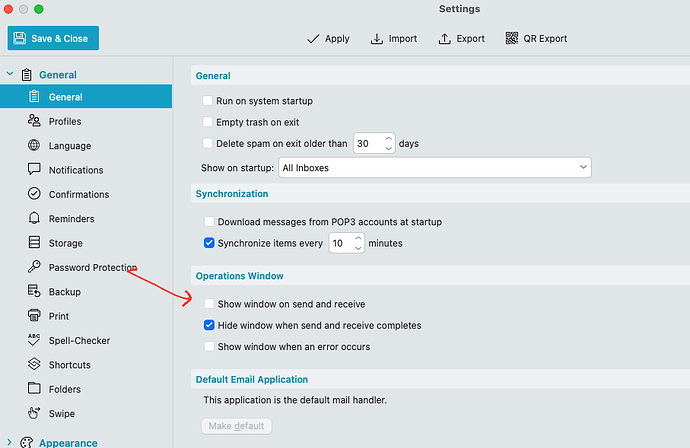The height and width of the screenshot is (448, 690).
Task: Open Backup restore icon
Action: 34,291
